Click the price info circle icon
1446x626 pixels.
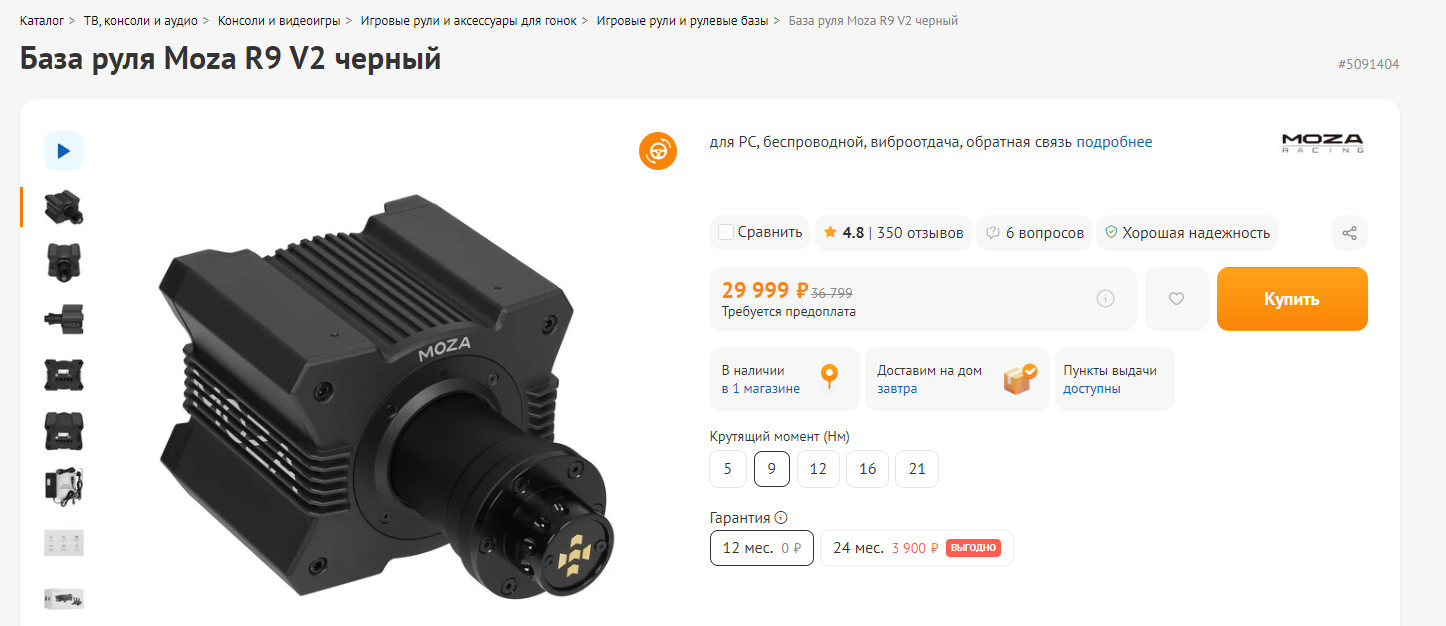click(1105, 298)
